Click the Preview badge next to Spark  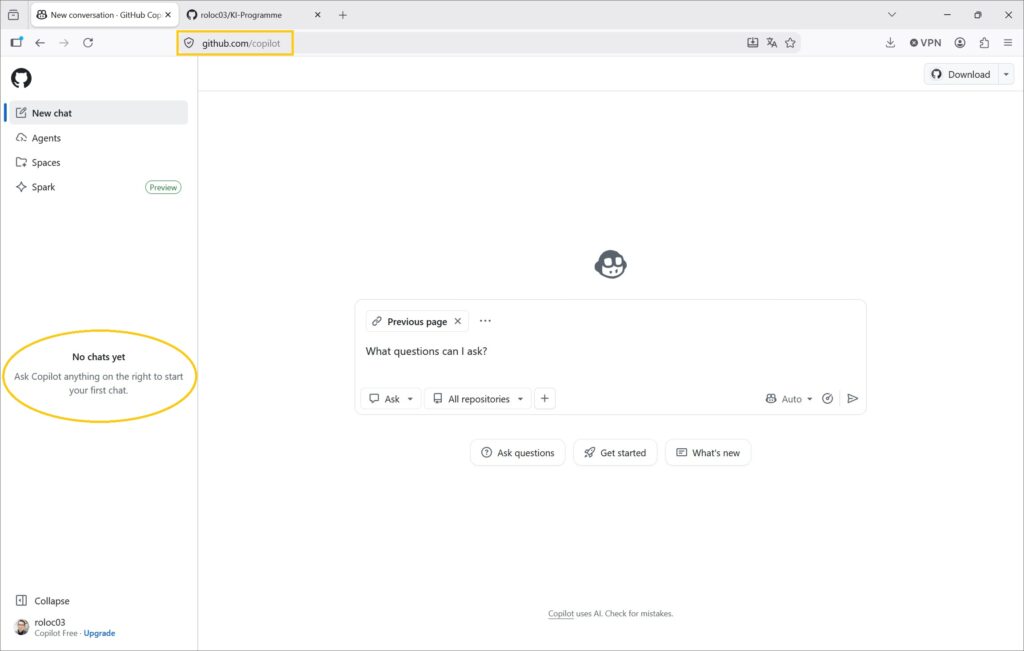[163, 187]
